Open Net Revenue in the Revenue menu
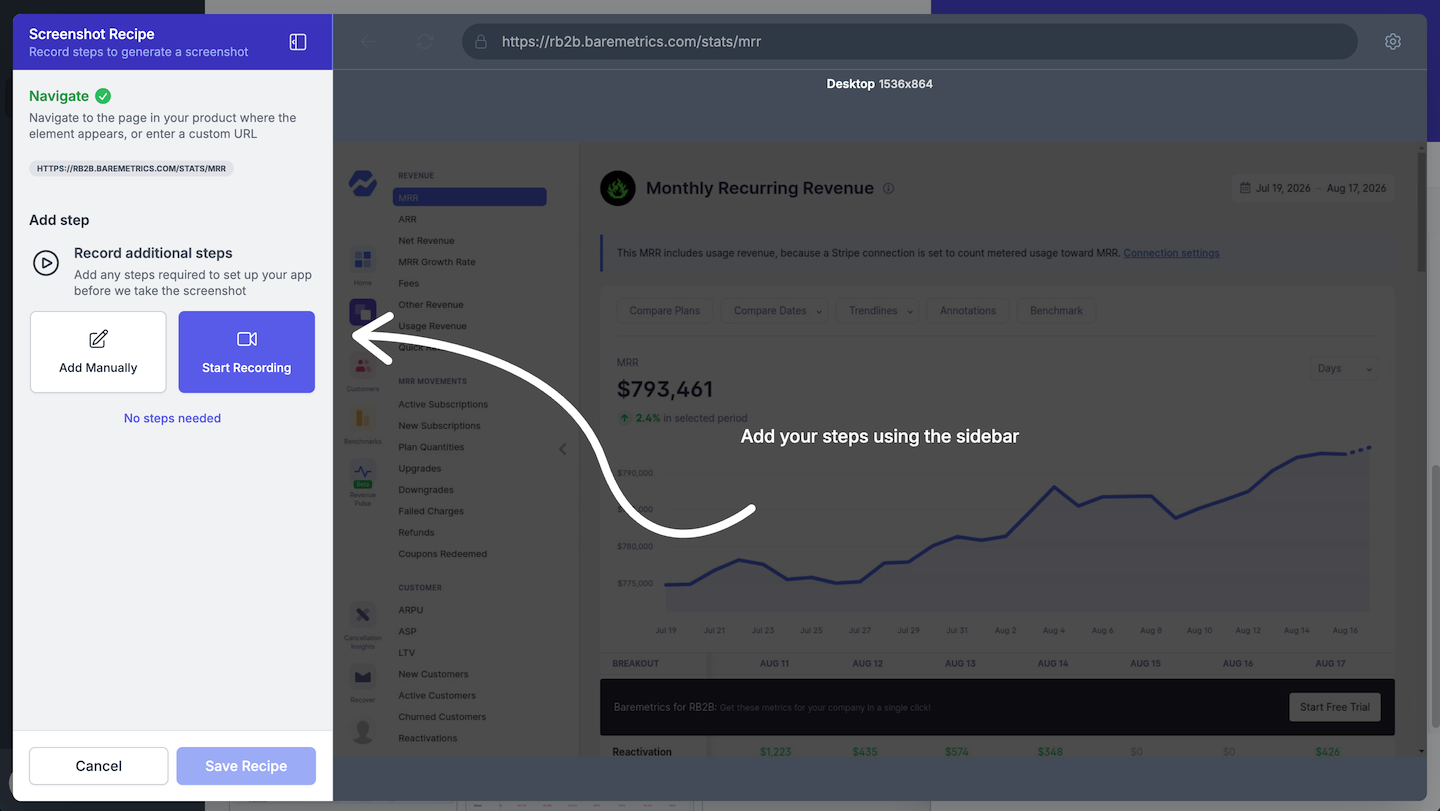The height and width of the screenshot is (811, 1440). click(426, 241)
